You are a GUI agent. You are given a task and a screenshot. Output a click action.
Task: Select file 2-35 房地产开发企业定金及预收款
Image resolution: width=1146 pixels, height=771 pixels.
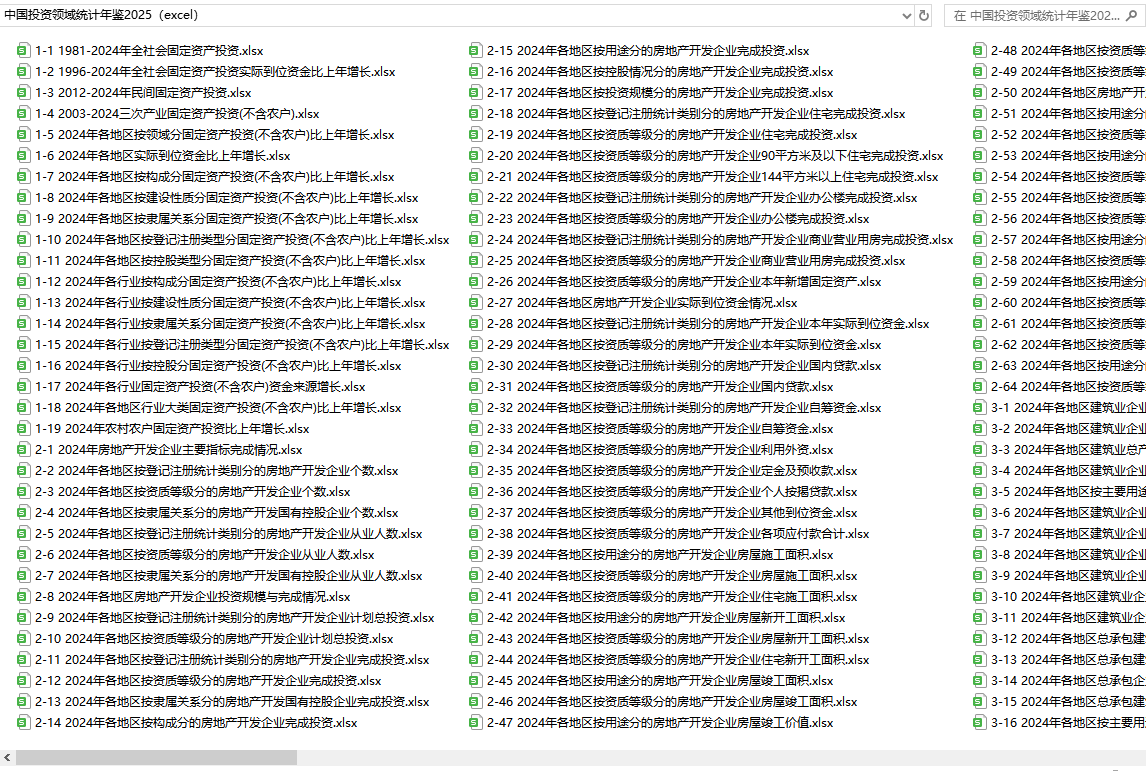[x=672, y=471]
